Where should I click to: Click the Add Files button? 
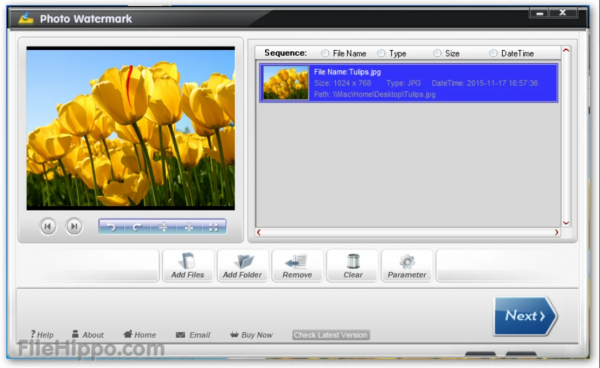(x=188, y=266)
